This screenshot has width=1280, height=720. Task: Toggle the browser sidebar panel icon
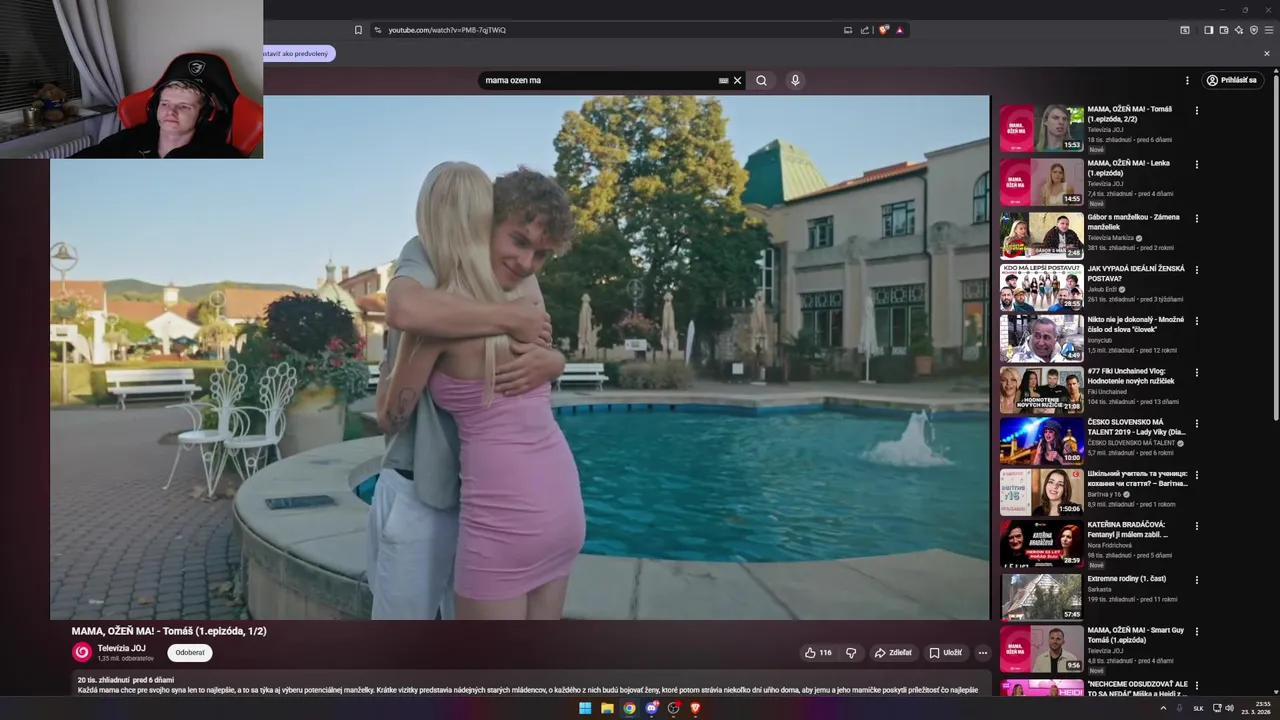click(1208, 30)
